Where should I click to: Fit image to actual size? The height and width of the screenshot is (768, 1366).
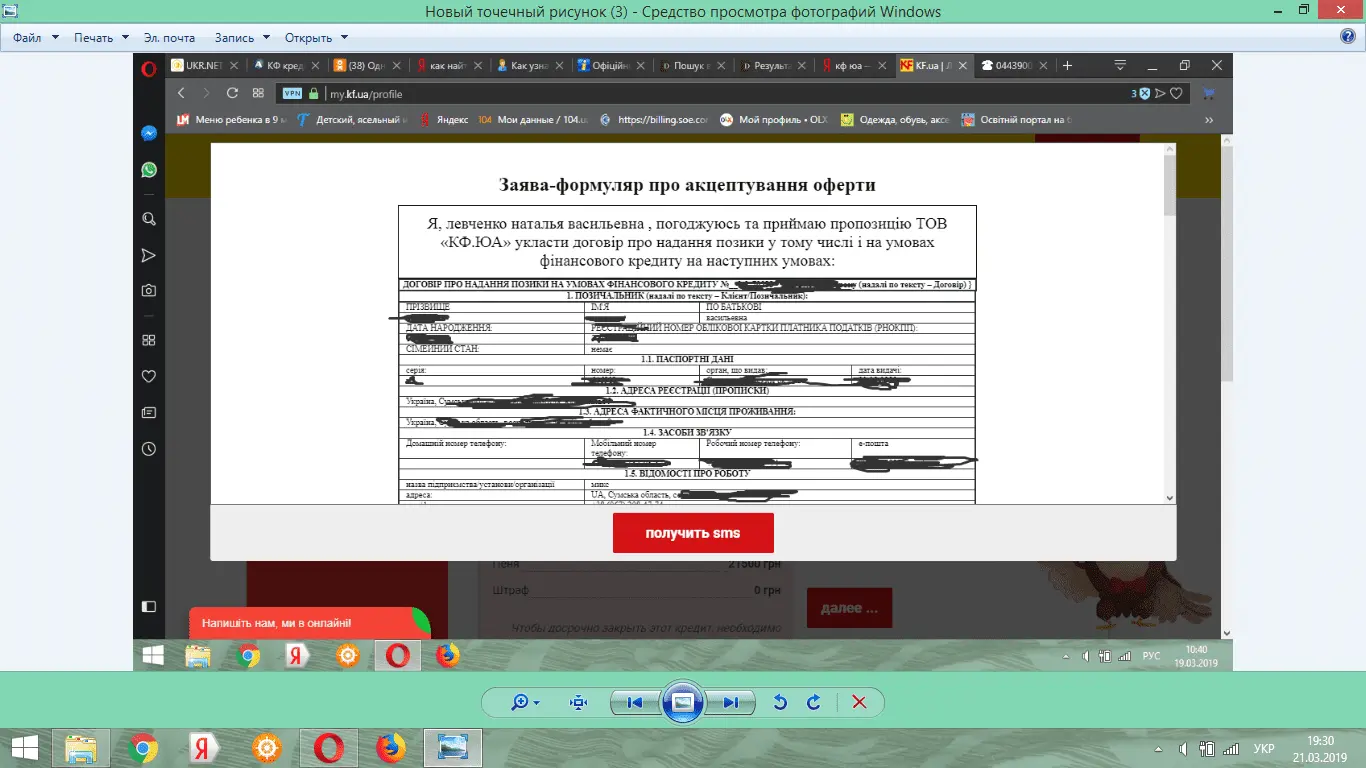coord(578,702)
